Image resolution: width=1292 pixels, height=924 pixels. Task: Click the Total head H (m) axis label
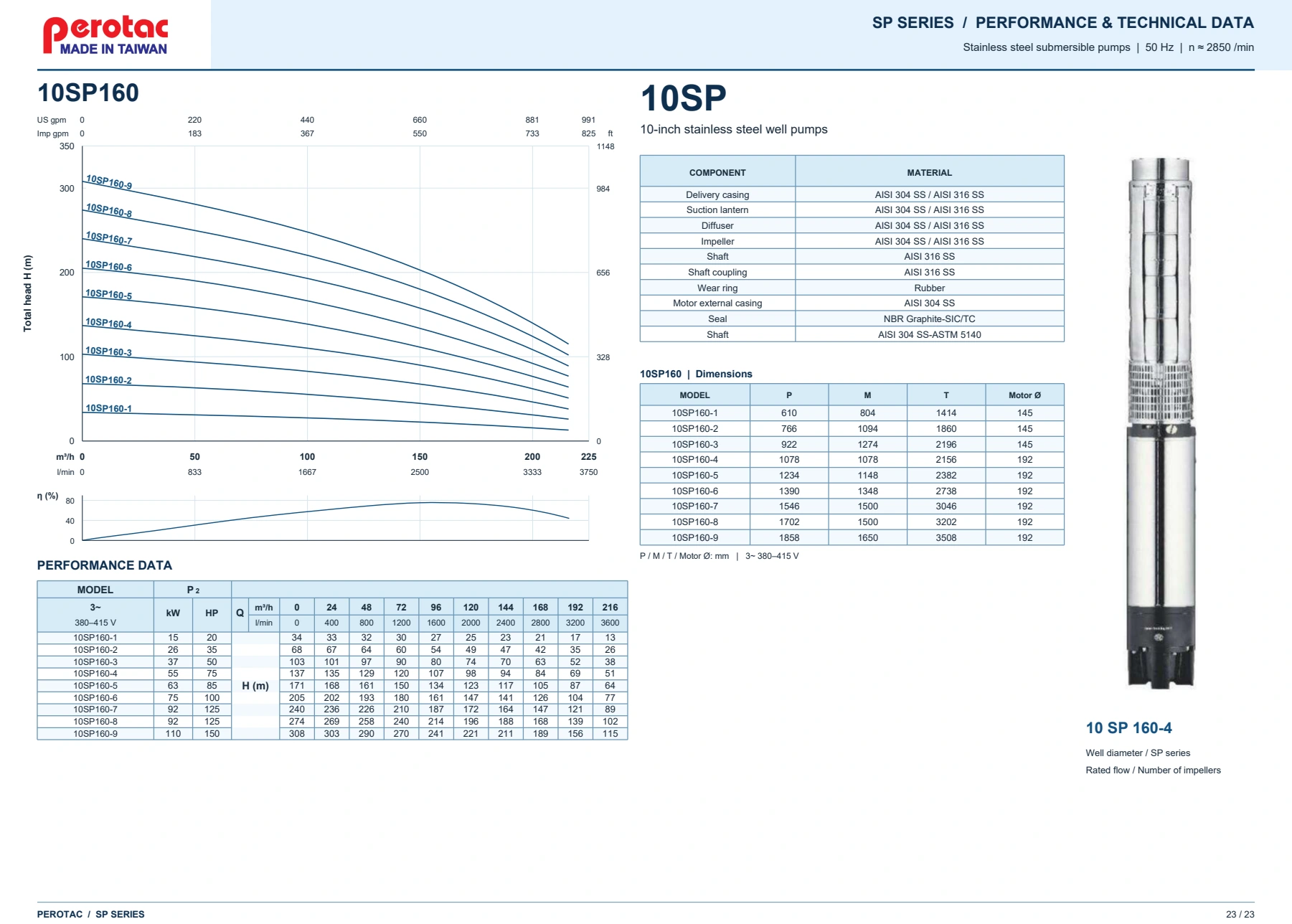[x=28, y=293]
